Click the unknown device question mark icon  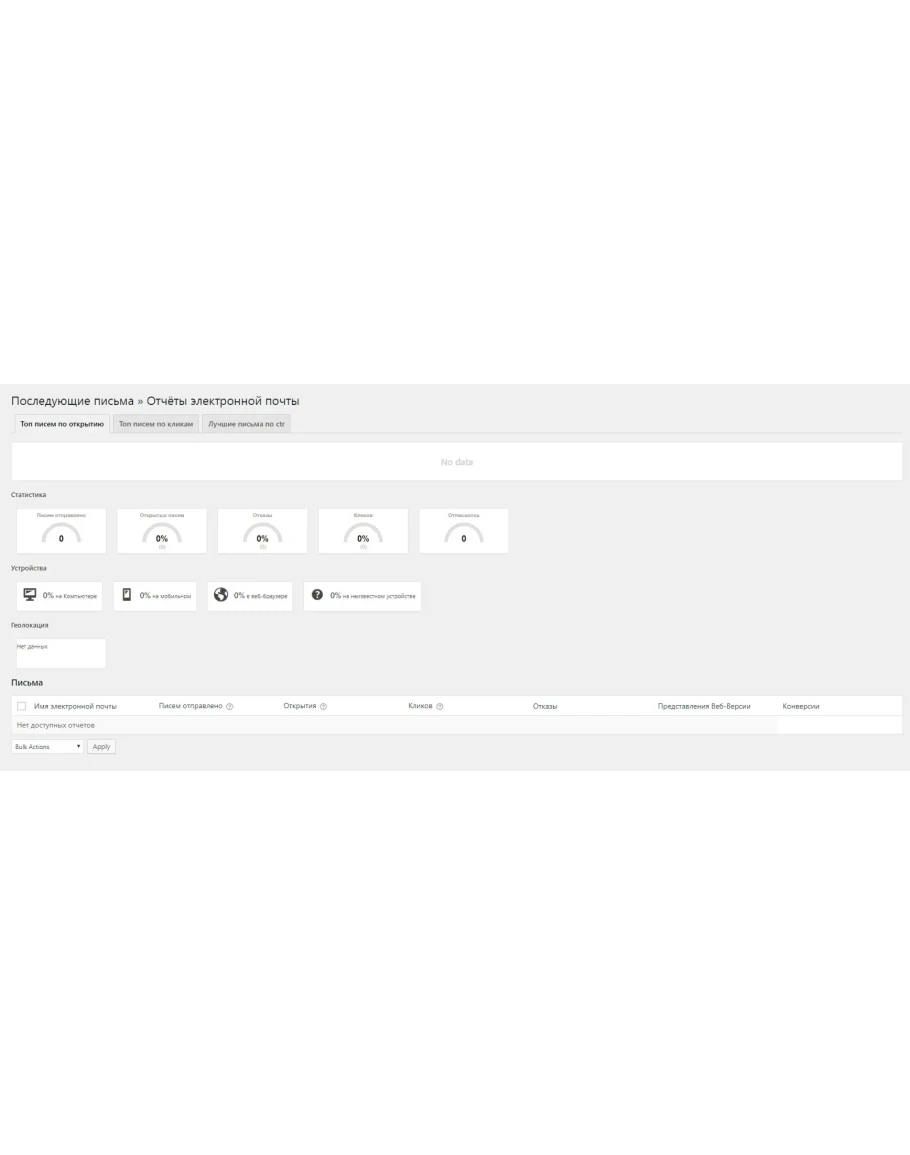click(318, 595)
